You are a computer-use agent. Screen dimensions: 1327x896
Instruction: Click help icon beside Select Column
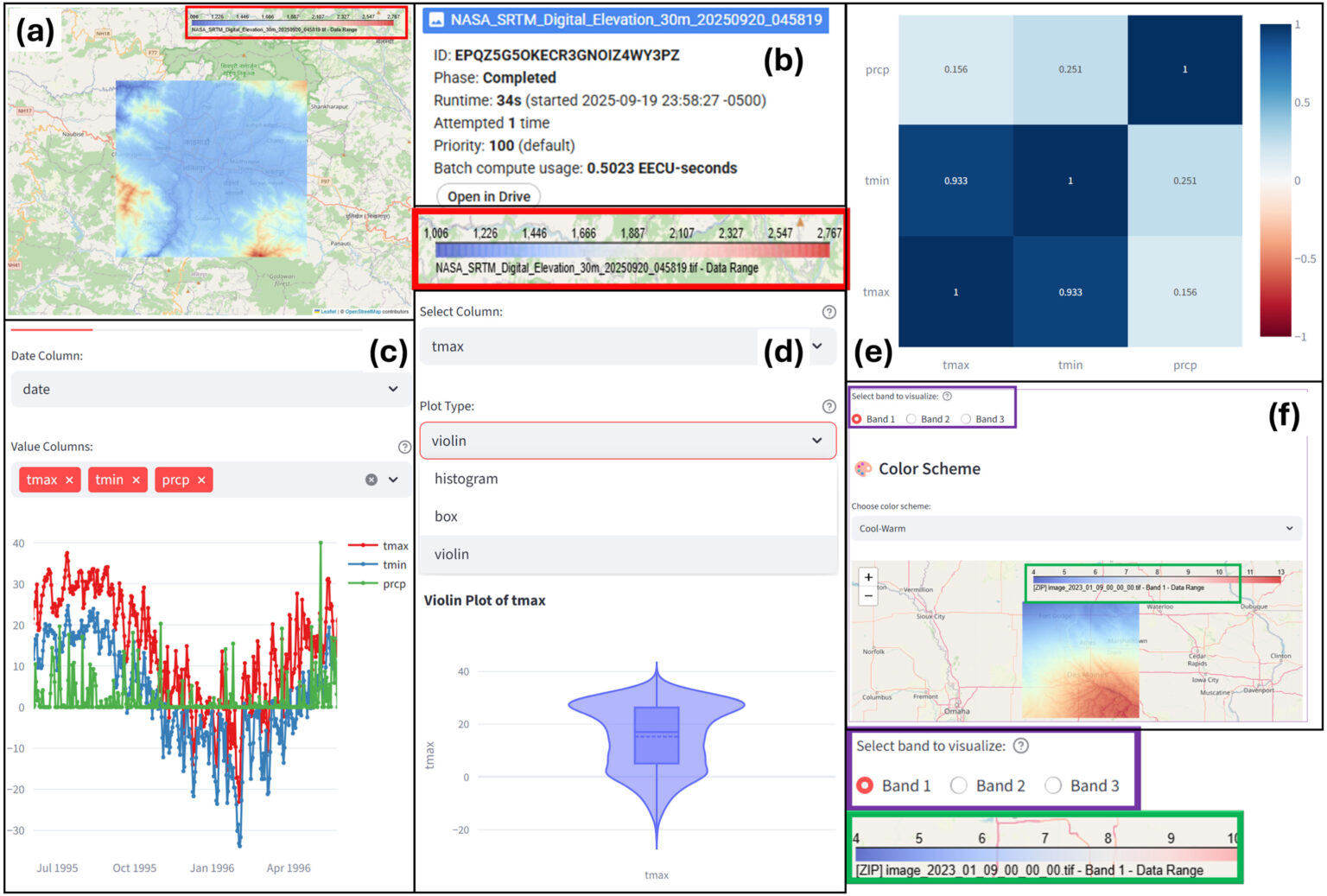point(829,312)
